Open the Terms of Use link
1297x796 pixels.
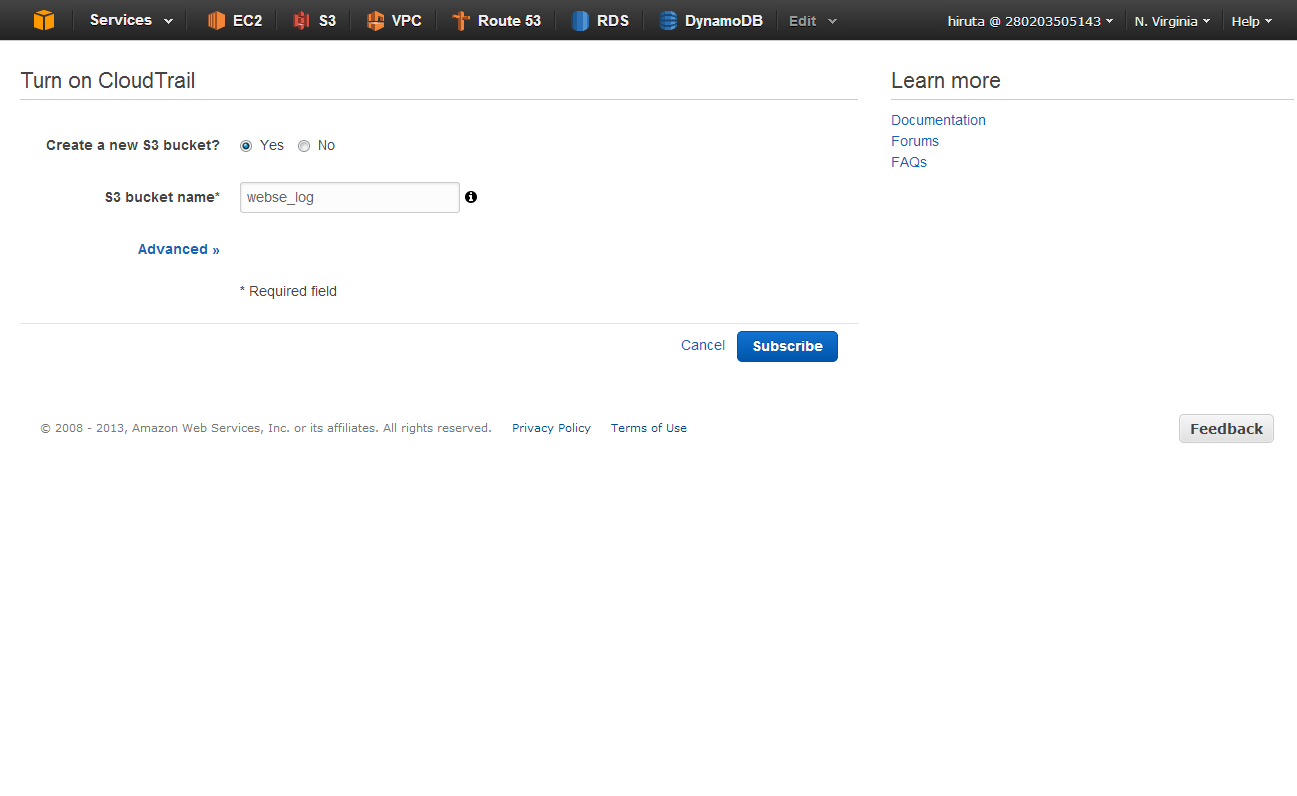coord(649,428)
